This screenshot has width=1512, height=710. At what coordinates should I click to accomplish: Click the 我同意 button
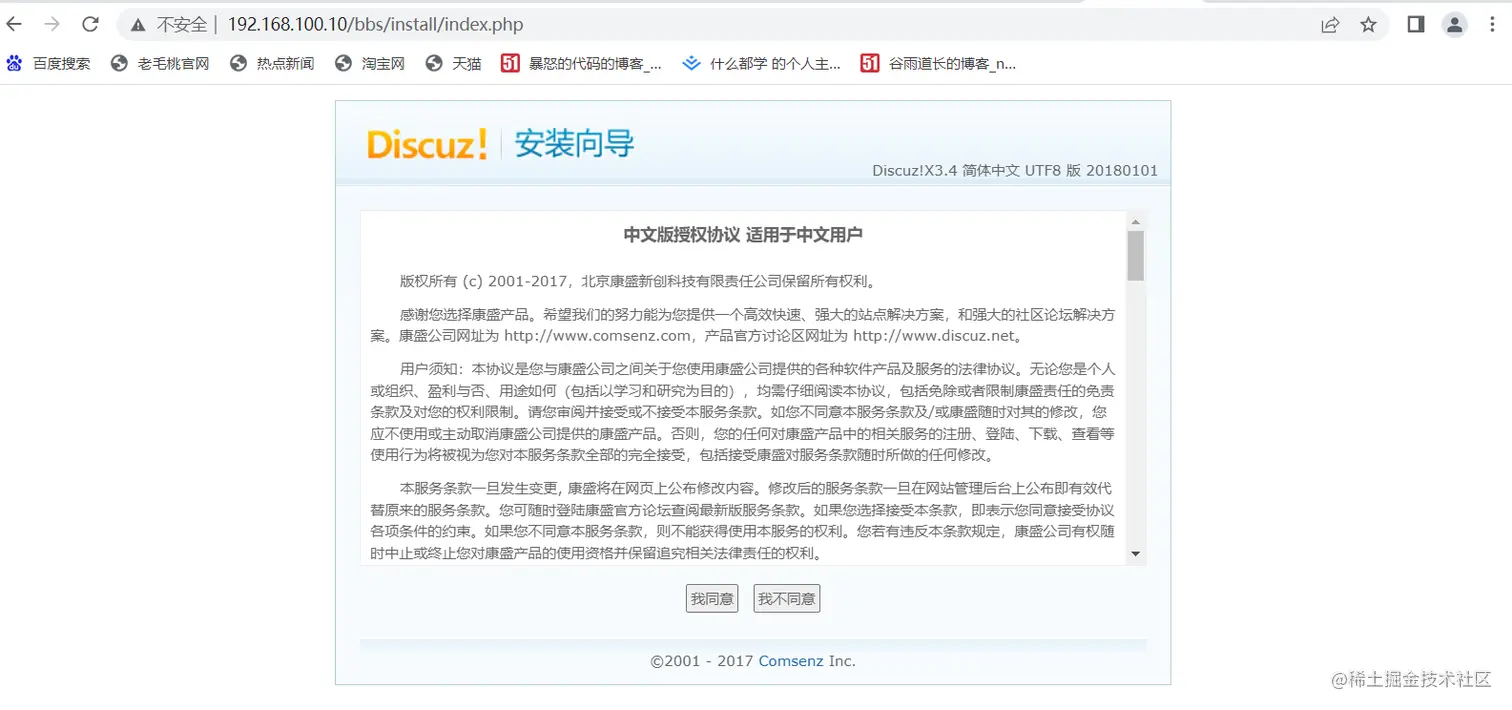[712, 599]
